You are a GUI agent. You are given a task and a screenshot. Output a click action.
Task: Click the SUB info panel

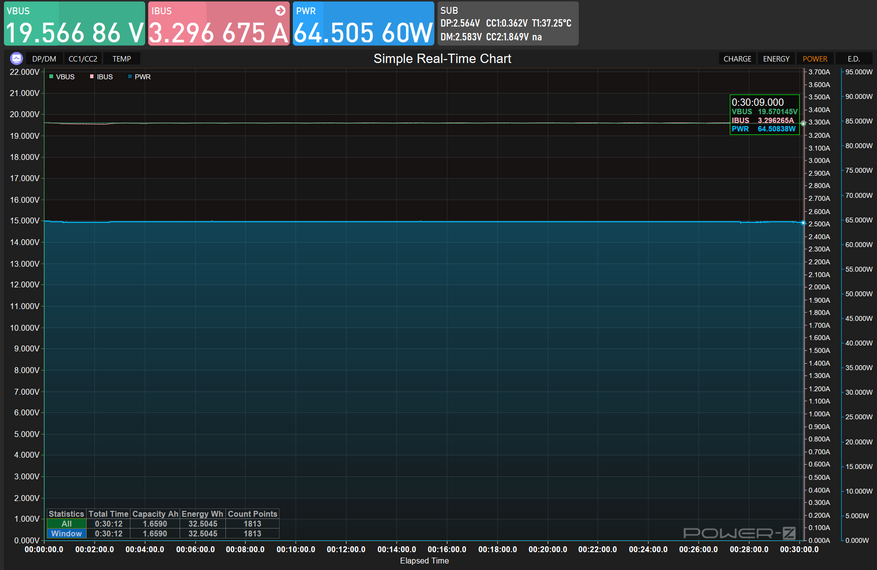point(508,23)
